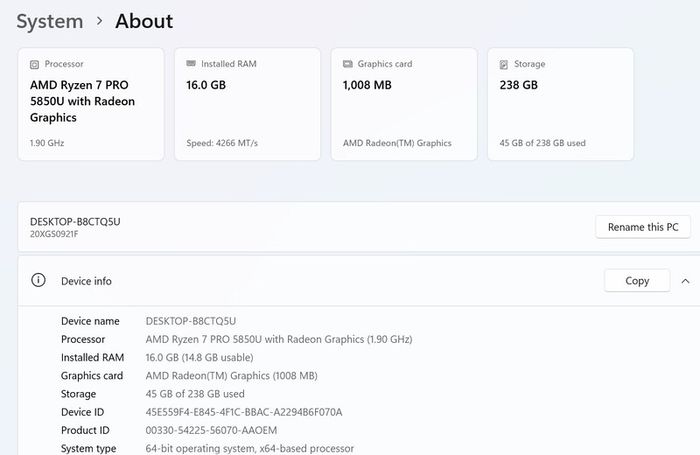Open the Installed RAM summary card
This screenshot has height=455, width=700.
click(247, 104)
